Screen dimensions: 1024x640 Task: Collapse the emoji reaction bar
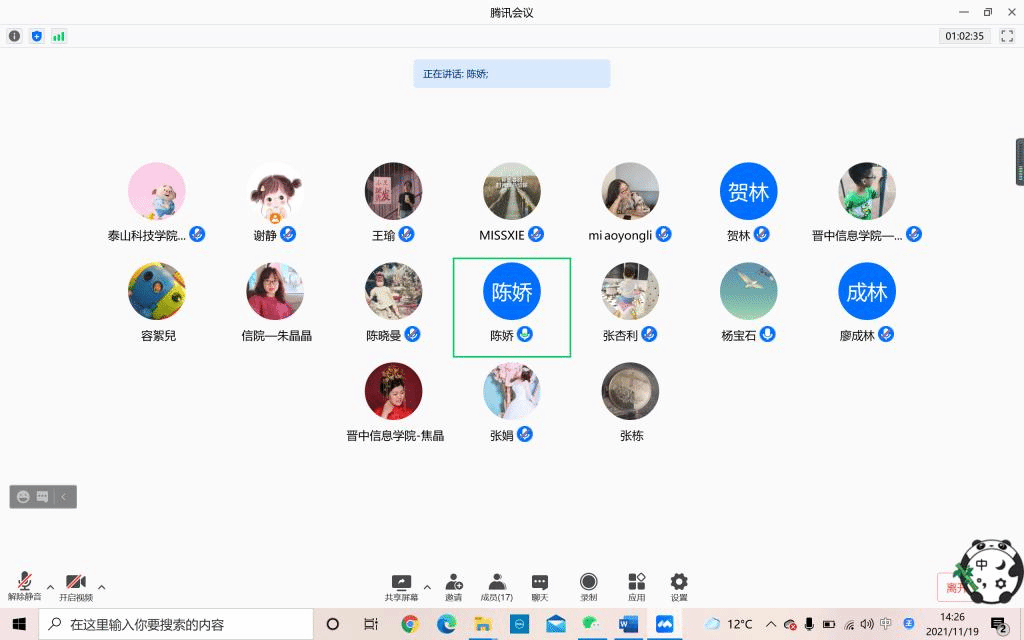pos(64,496)
